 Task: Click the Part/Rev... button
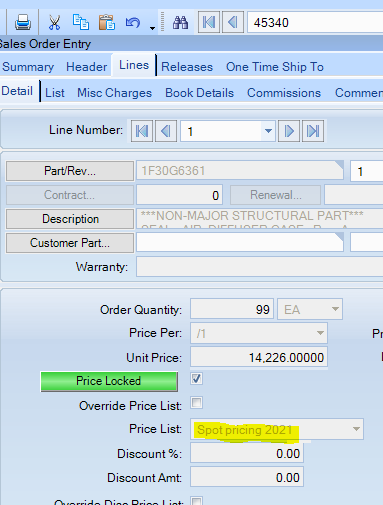coord(70,171)
